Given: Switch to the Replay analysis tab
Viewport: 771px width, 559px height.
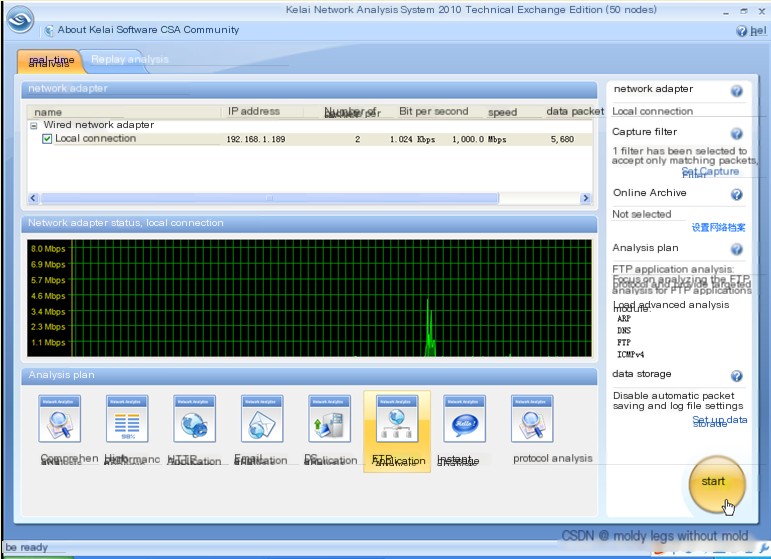Looking at the screenshot, I should point(129,59).
